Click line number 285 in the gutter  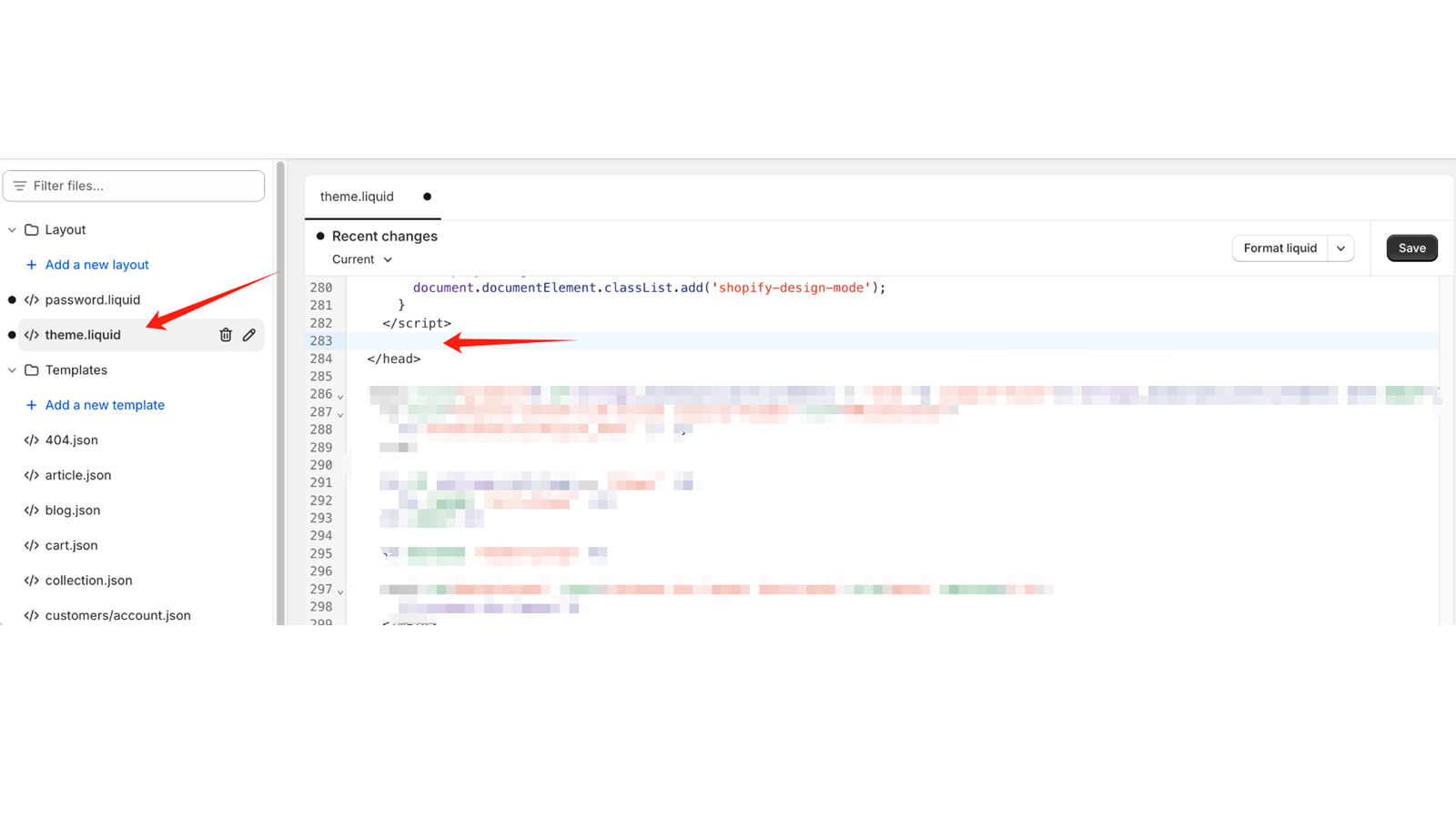[321, 377]
